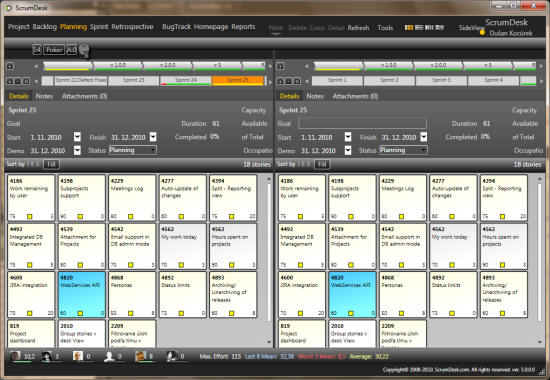Select the 4562 My work today card in left pane
This screenshot has height=380, width=550.
click(x=182, y=246)
